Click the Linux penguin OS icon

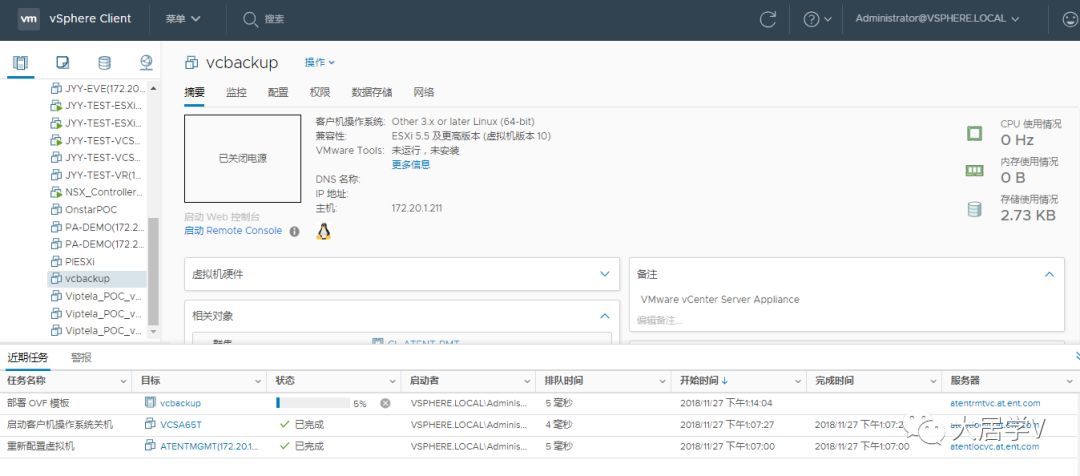tap(323, 231)
